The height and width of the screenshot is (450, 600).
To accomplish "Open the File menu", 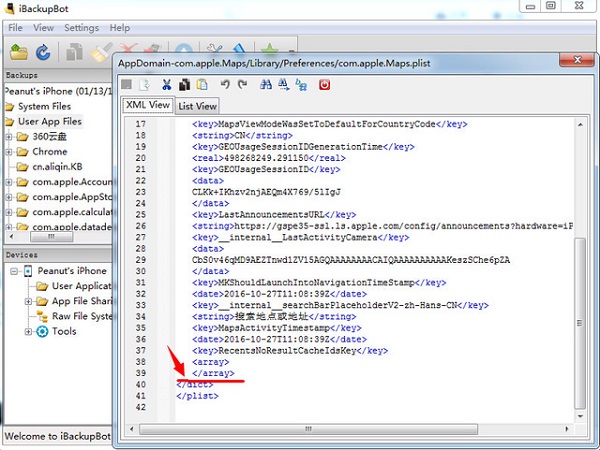I will pos(15,28).
